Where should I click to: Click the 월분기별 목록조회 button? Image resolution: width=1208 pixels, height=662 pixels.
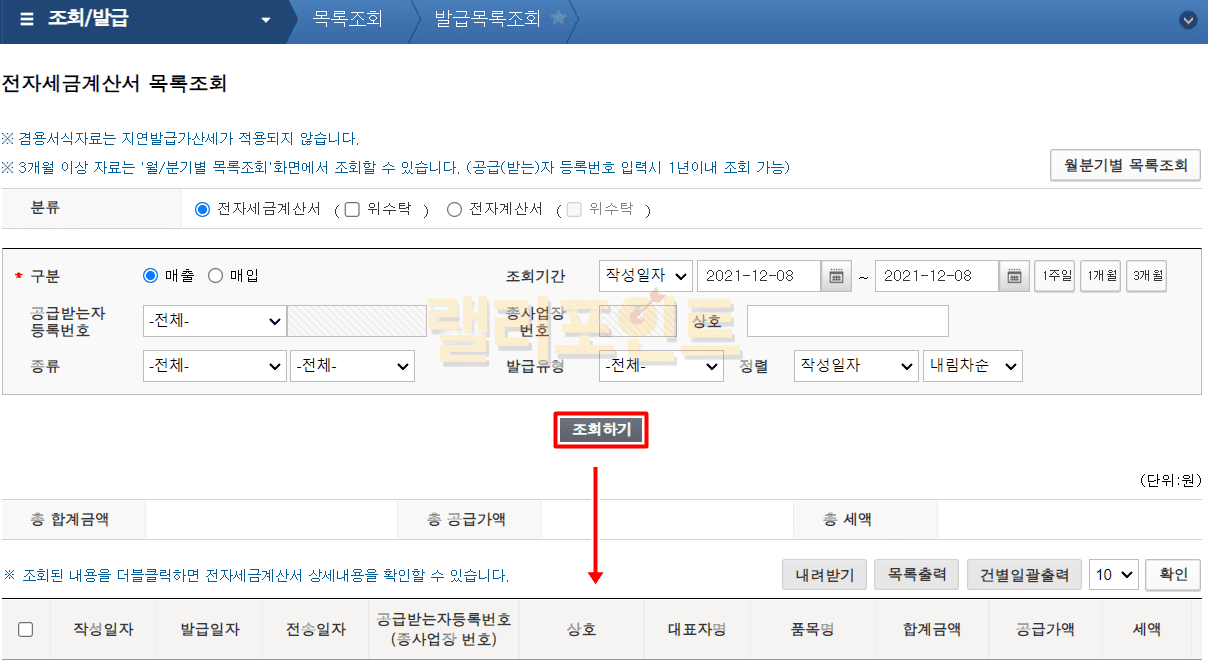[x=1125, y=166]
